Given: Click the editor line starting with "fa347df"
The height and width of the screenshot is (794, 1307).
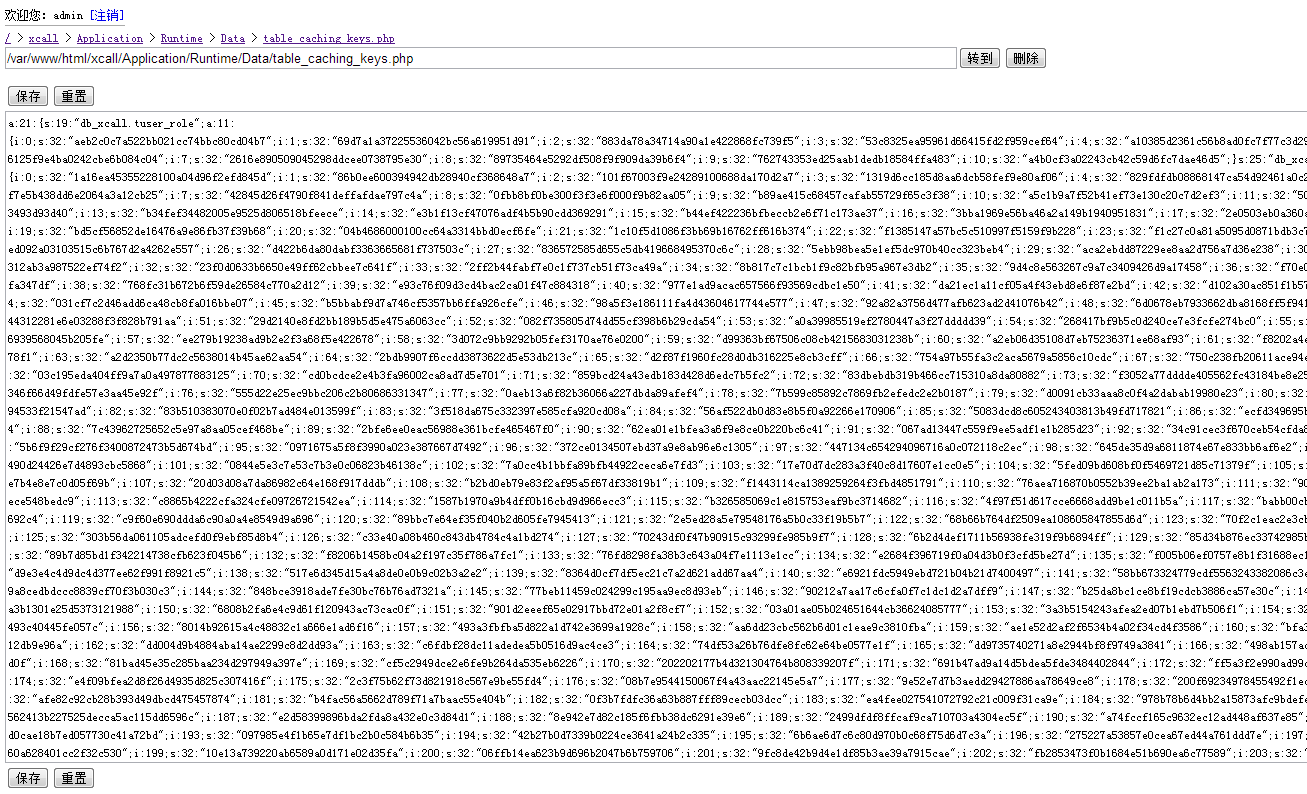Looking at the screenshot, I should [x=655, y=284].
